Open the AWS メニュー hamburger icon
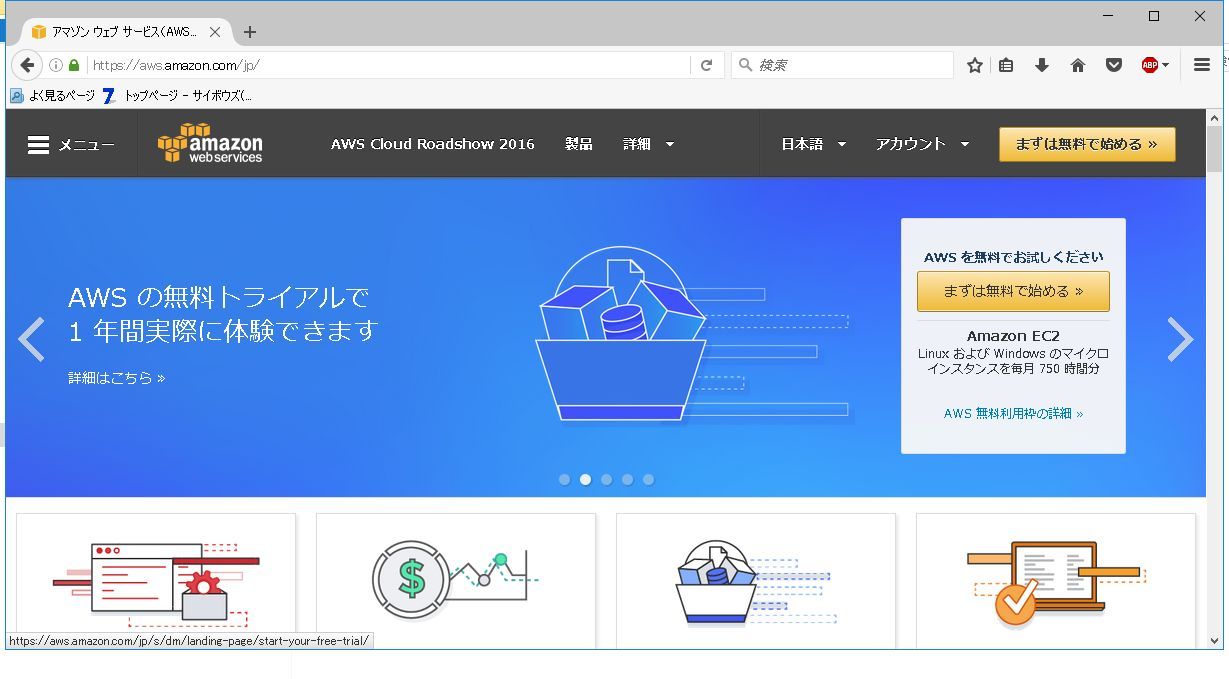 (38, 145)
